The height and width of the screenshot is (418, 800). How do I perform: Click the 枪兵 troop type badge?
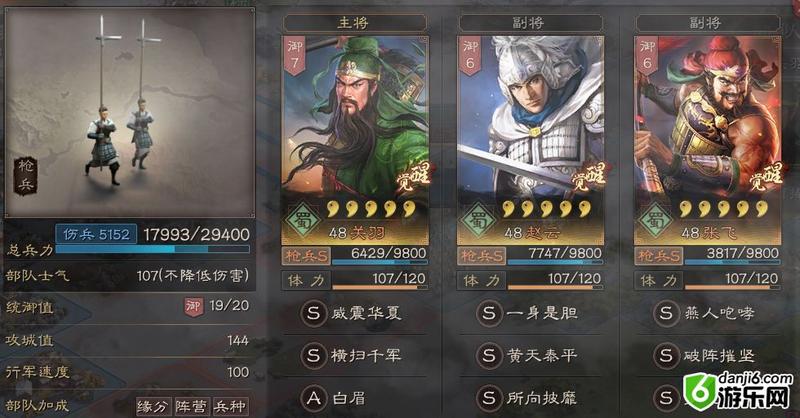pos(25,177)
